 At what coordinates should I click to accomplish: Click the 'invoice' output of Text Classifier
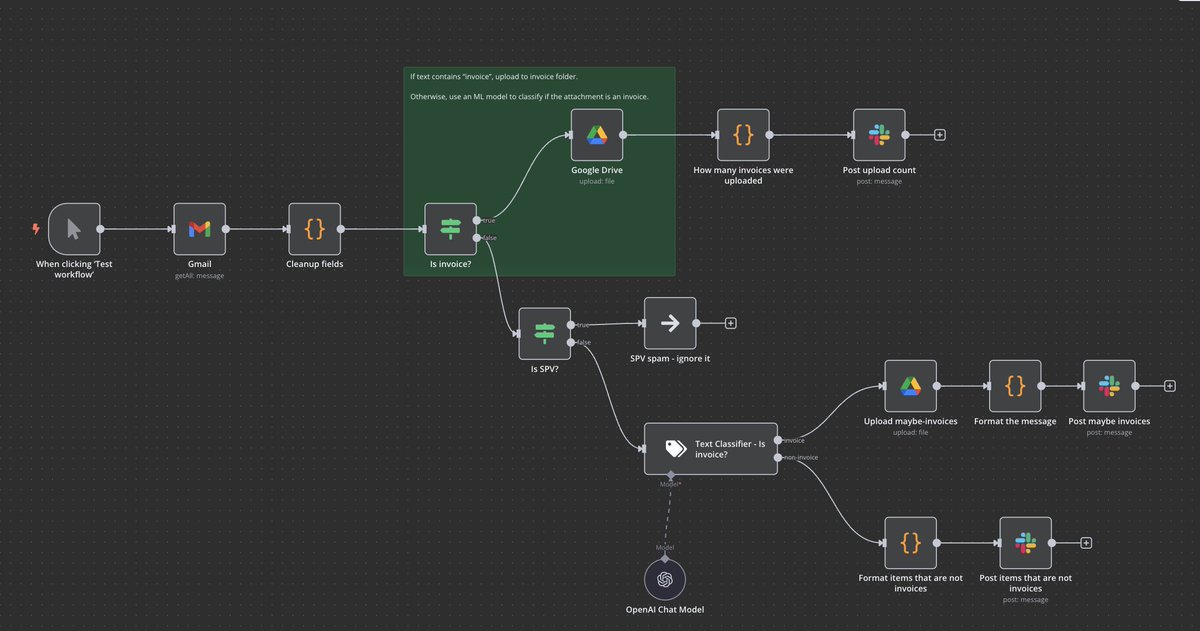[777, 438]
